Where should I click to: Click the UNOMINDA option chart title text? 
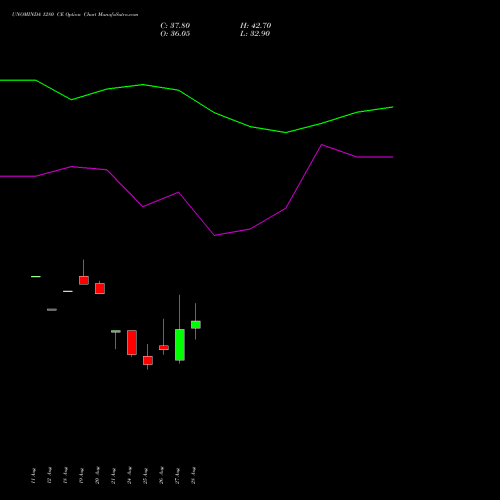(x=75, y=15)
